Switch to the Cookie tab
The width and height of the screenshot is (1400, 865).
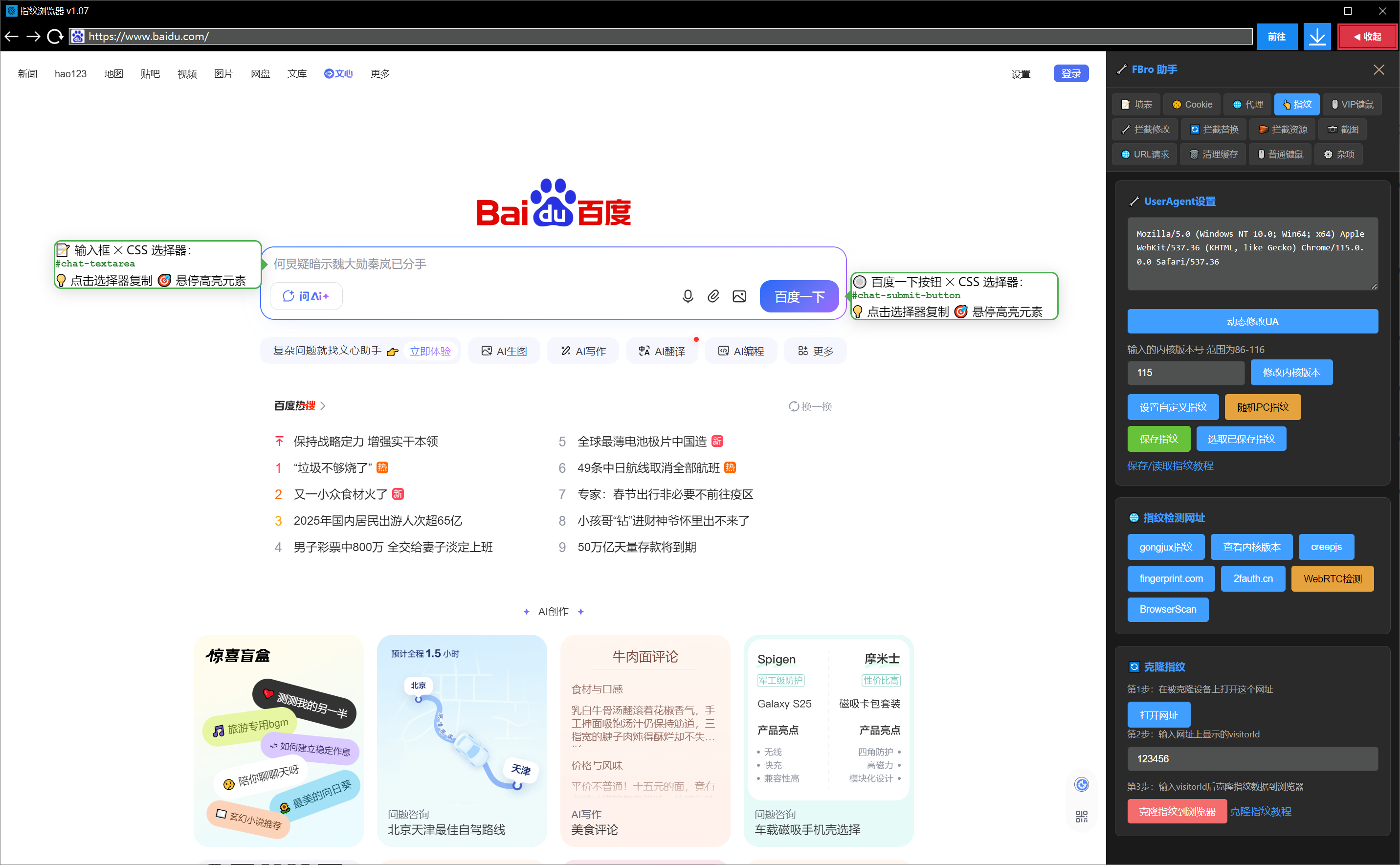pos(1192,105)
